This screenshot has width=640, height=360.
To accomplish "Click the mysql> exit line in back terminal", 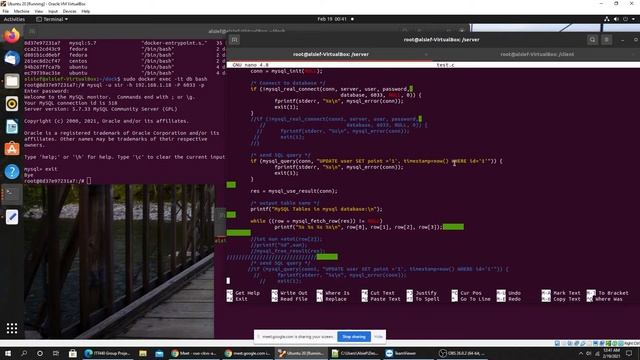I will click(x=41, y=169).
